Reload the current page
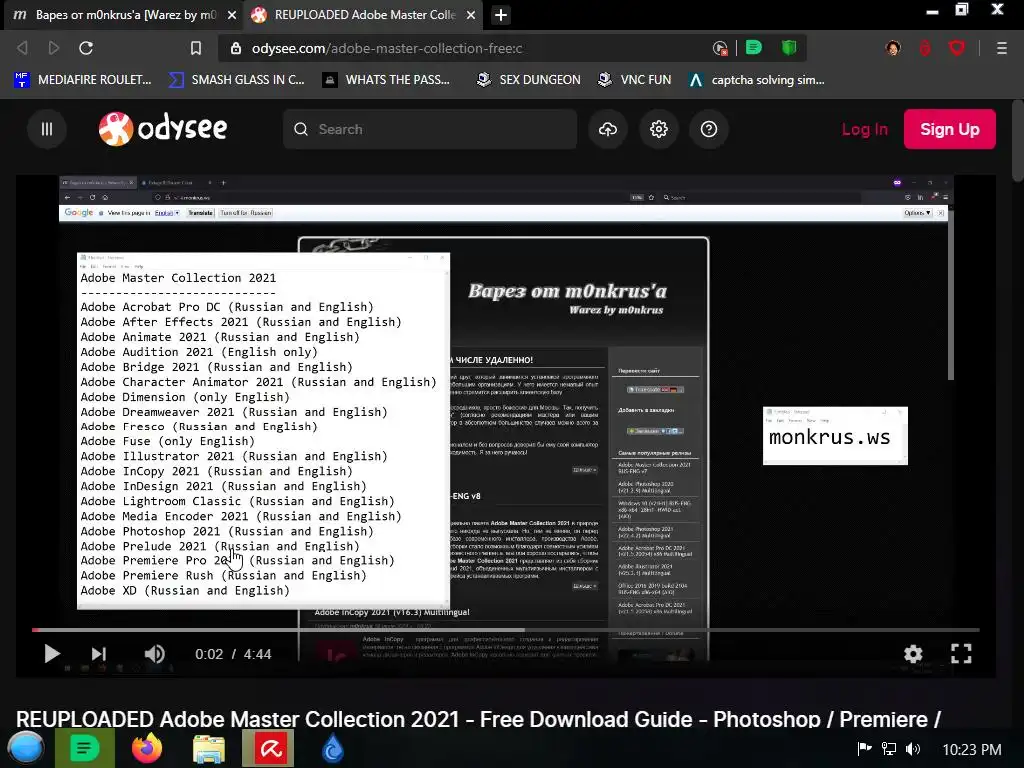1024x768 pixels. (x=86, y=48)
